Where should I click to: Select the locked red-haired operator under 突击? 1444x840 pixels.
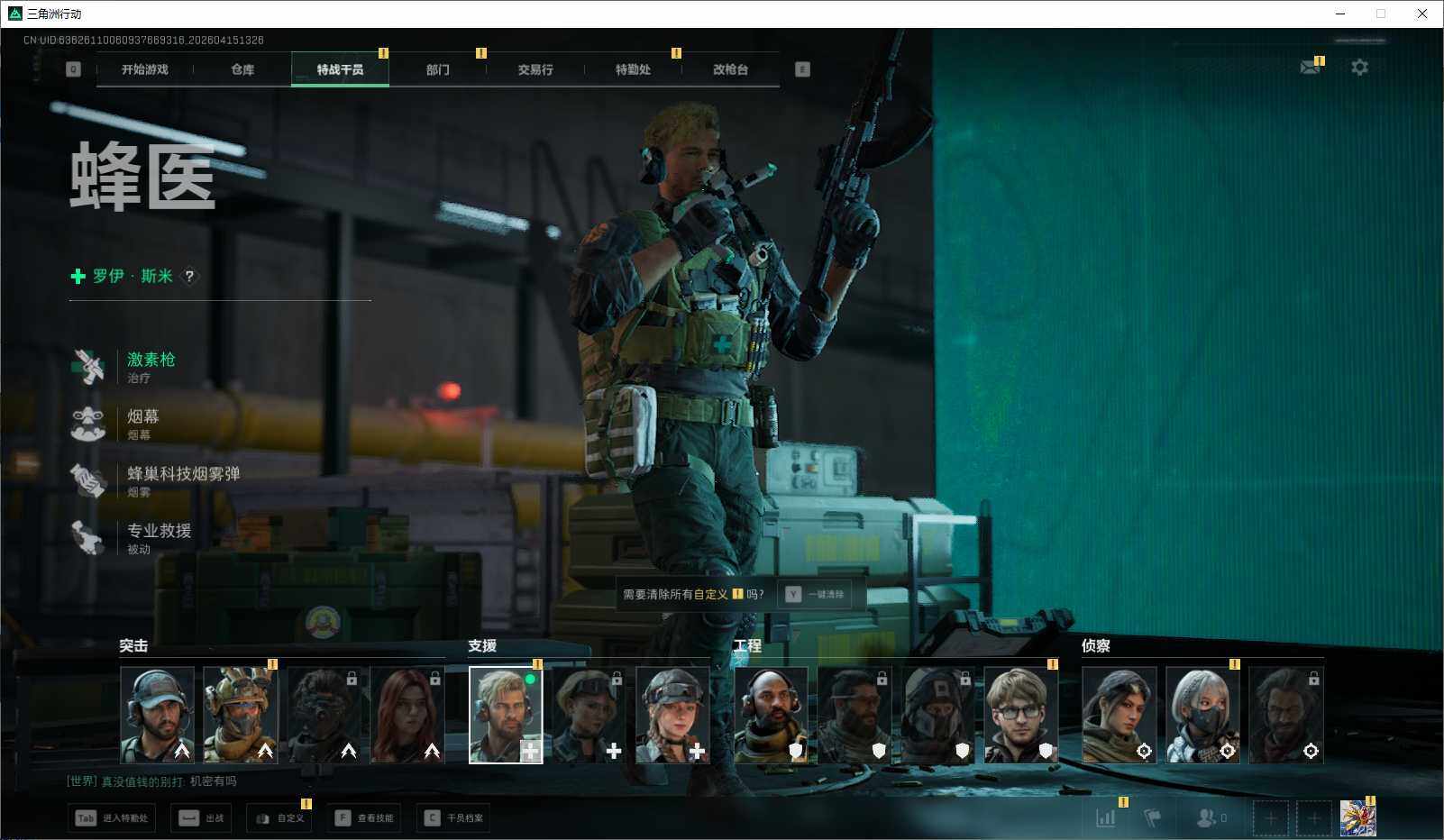(x=407, y=715)
